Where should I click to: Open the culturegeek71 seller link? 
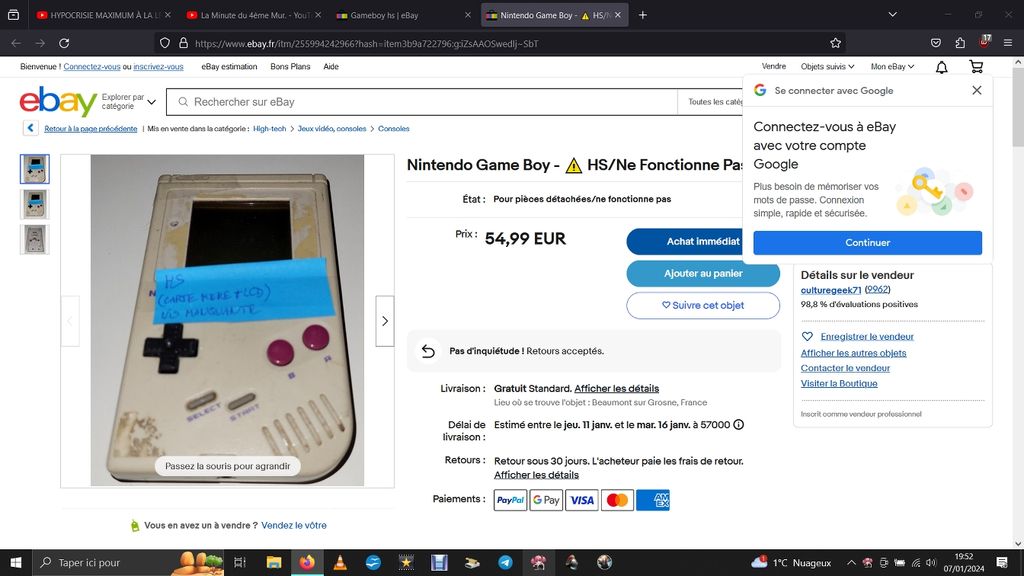click(x=831, y=290)
